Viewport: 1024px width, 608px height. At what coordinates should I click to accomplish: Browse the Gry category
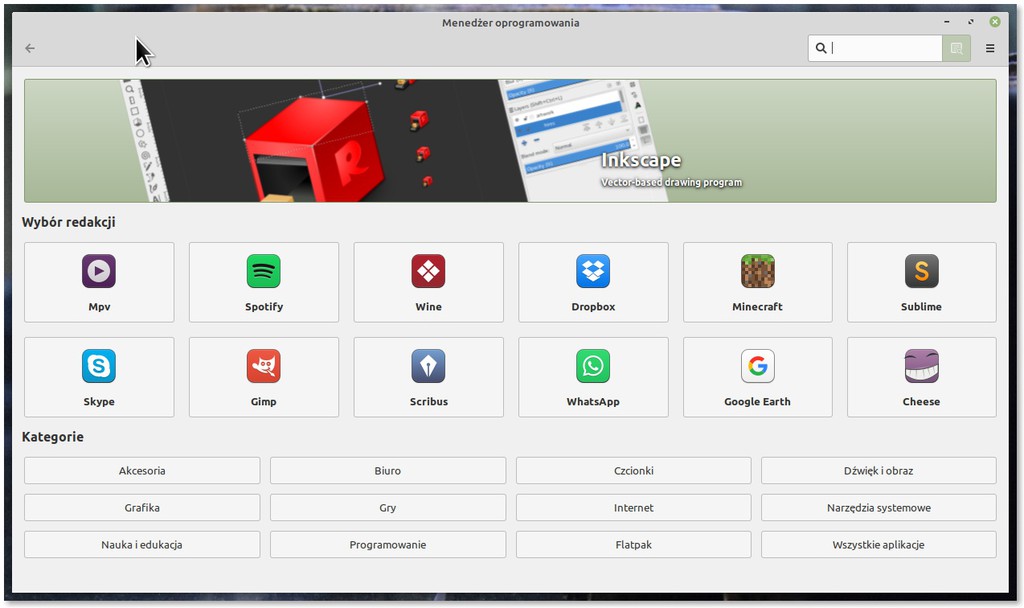pos(388,507)
